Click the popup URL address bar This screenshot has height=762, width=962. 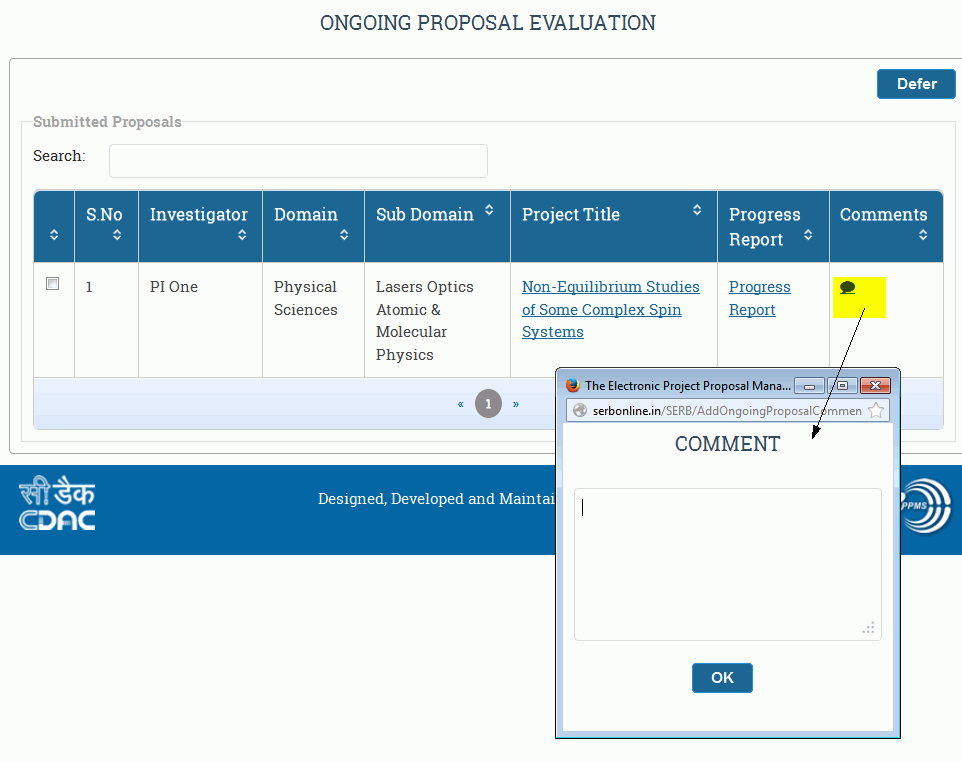[727, 410]
